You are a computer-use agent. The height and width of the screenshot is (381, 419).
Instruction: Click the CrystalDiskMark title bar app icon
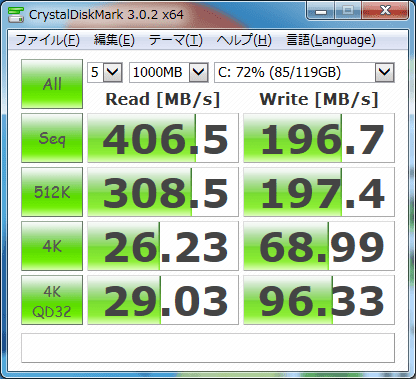[15, 14]
